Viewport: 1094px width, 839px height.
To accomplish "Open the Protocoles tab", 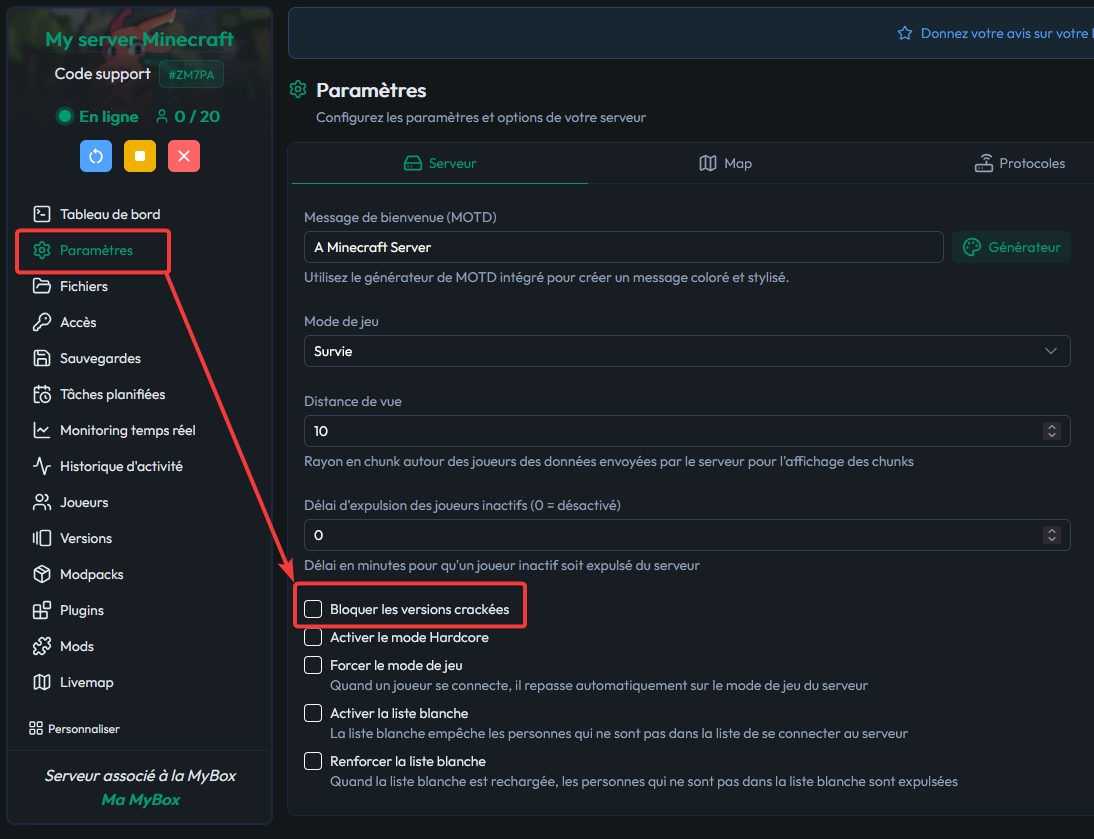I will pyautogui.click(x=1019, y=163).
